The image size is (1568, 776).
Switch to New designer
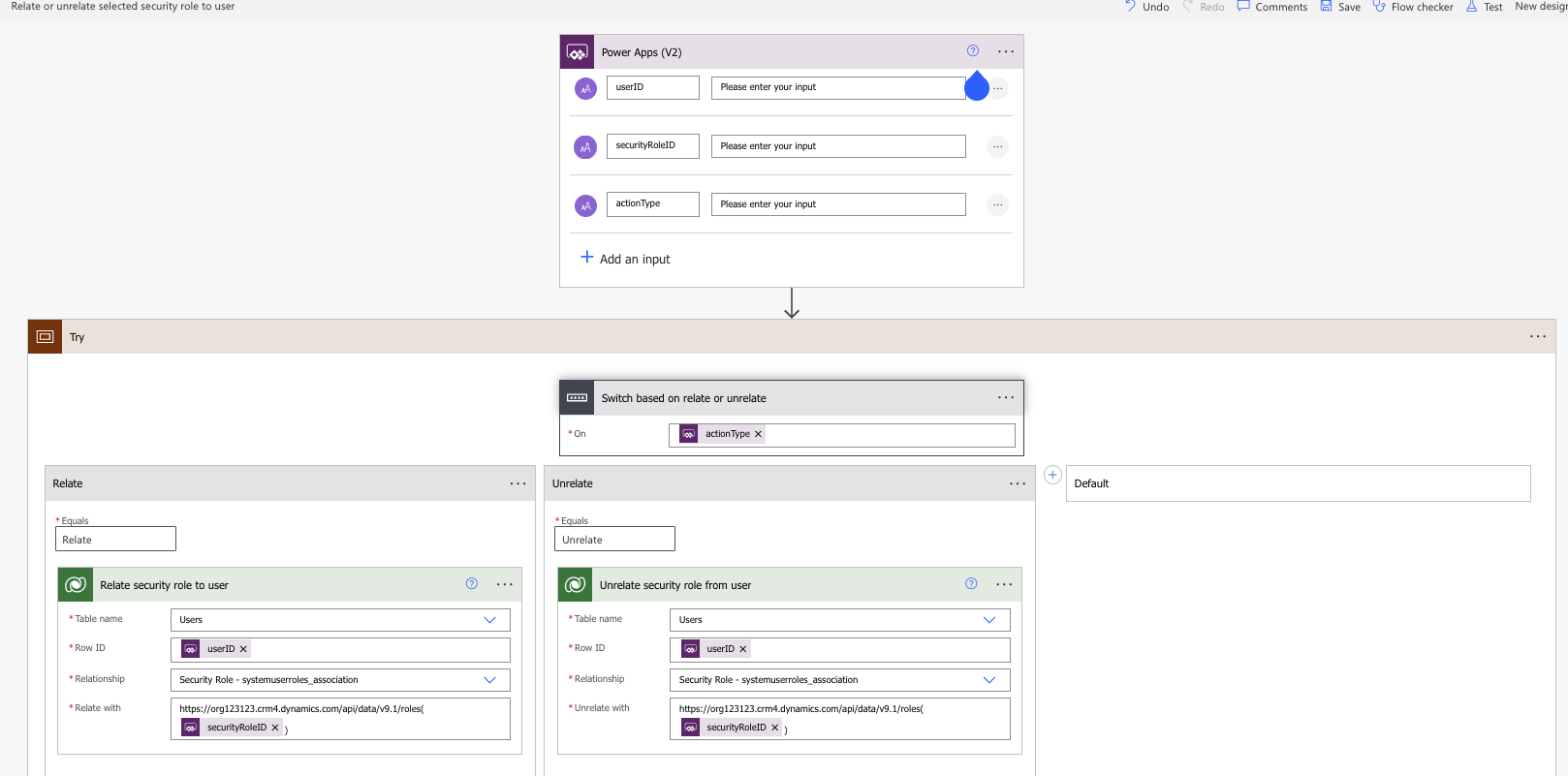coord(1541,7)
